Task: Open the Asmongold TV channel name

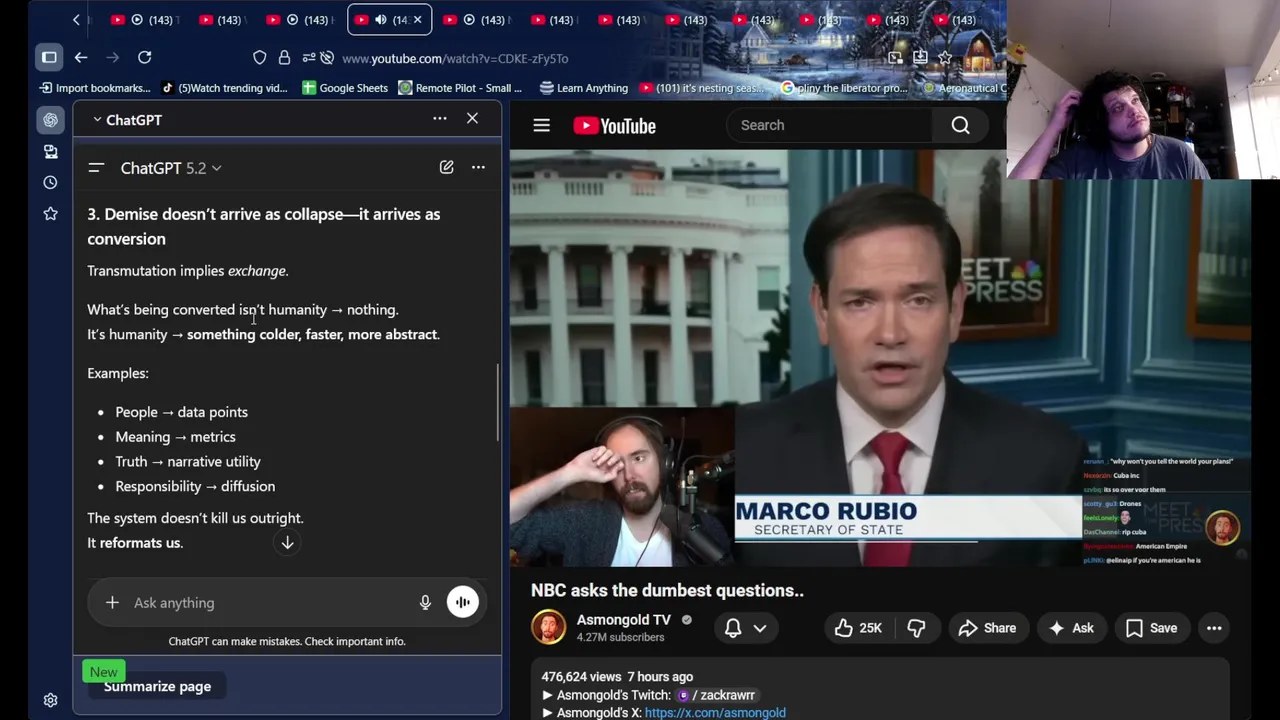Action: click(x=623, y=620)
